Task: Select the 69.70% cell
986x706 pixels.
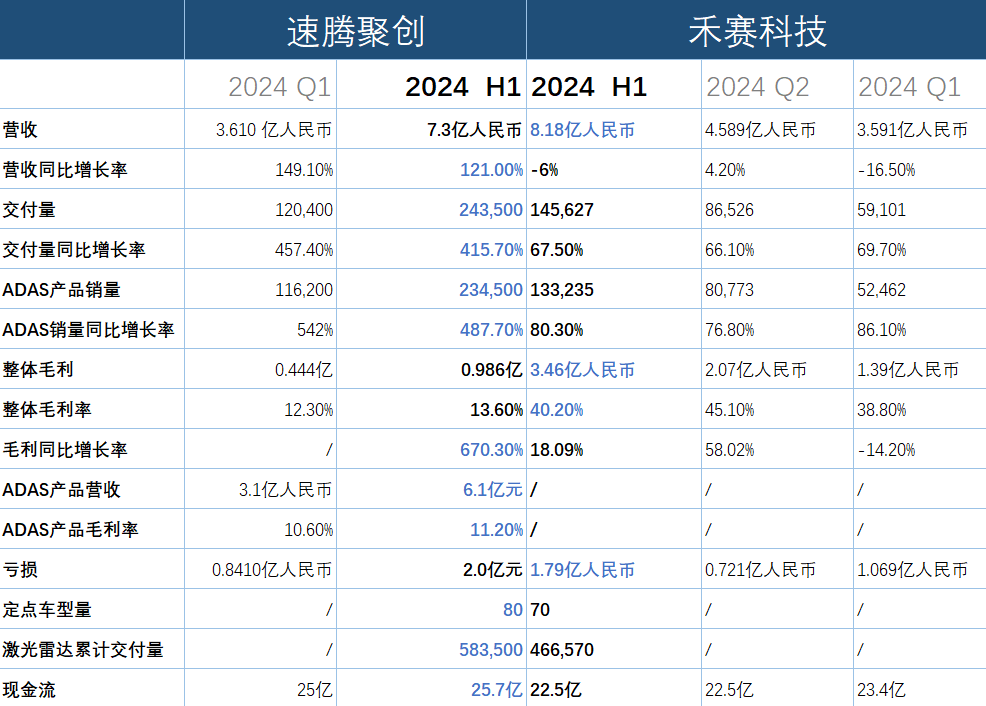Action: point(920,250)
